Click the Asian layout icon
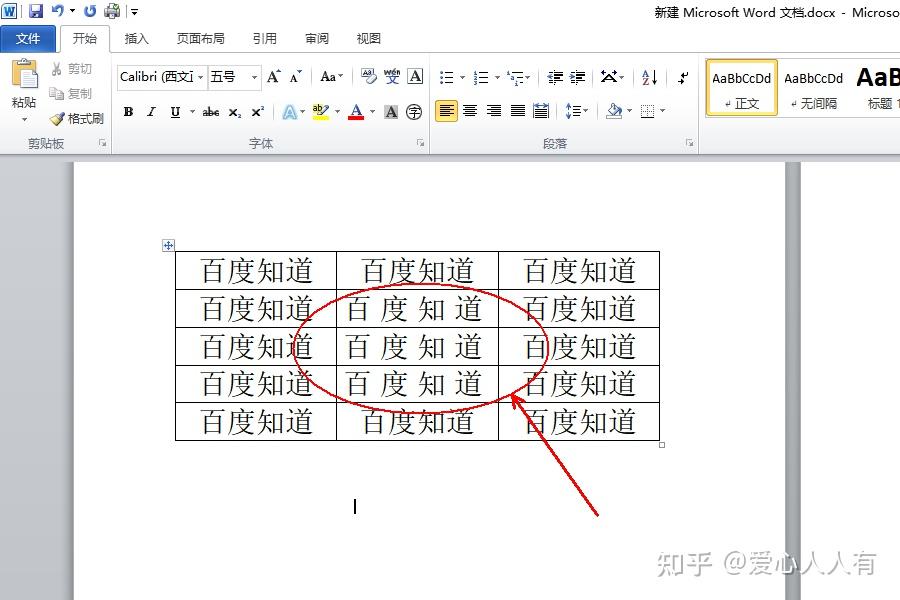900x600 pixels. click(611, 76)
